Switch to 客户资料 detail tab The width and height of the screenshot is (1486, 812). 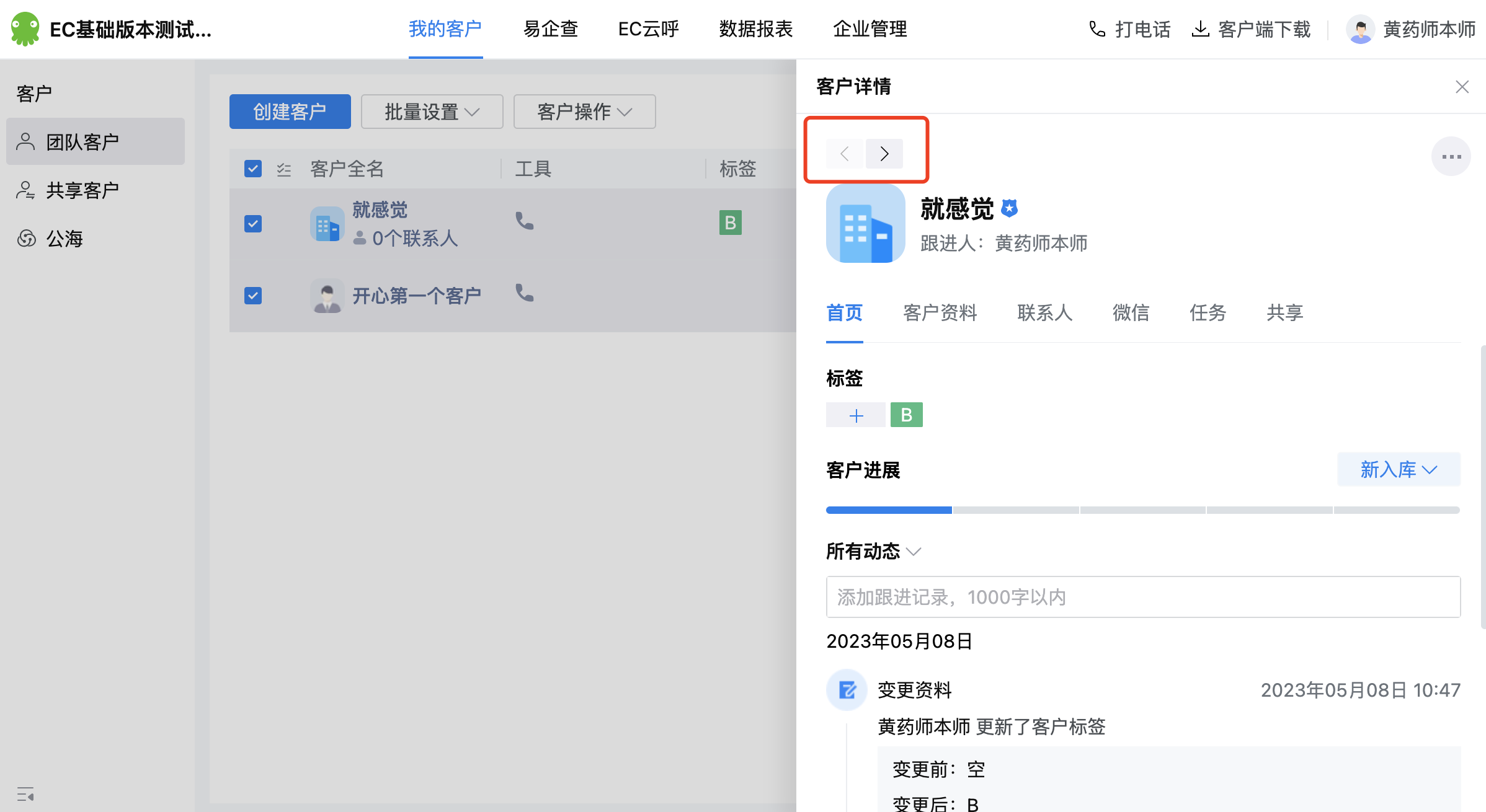click(940, 313)
